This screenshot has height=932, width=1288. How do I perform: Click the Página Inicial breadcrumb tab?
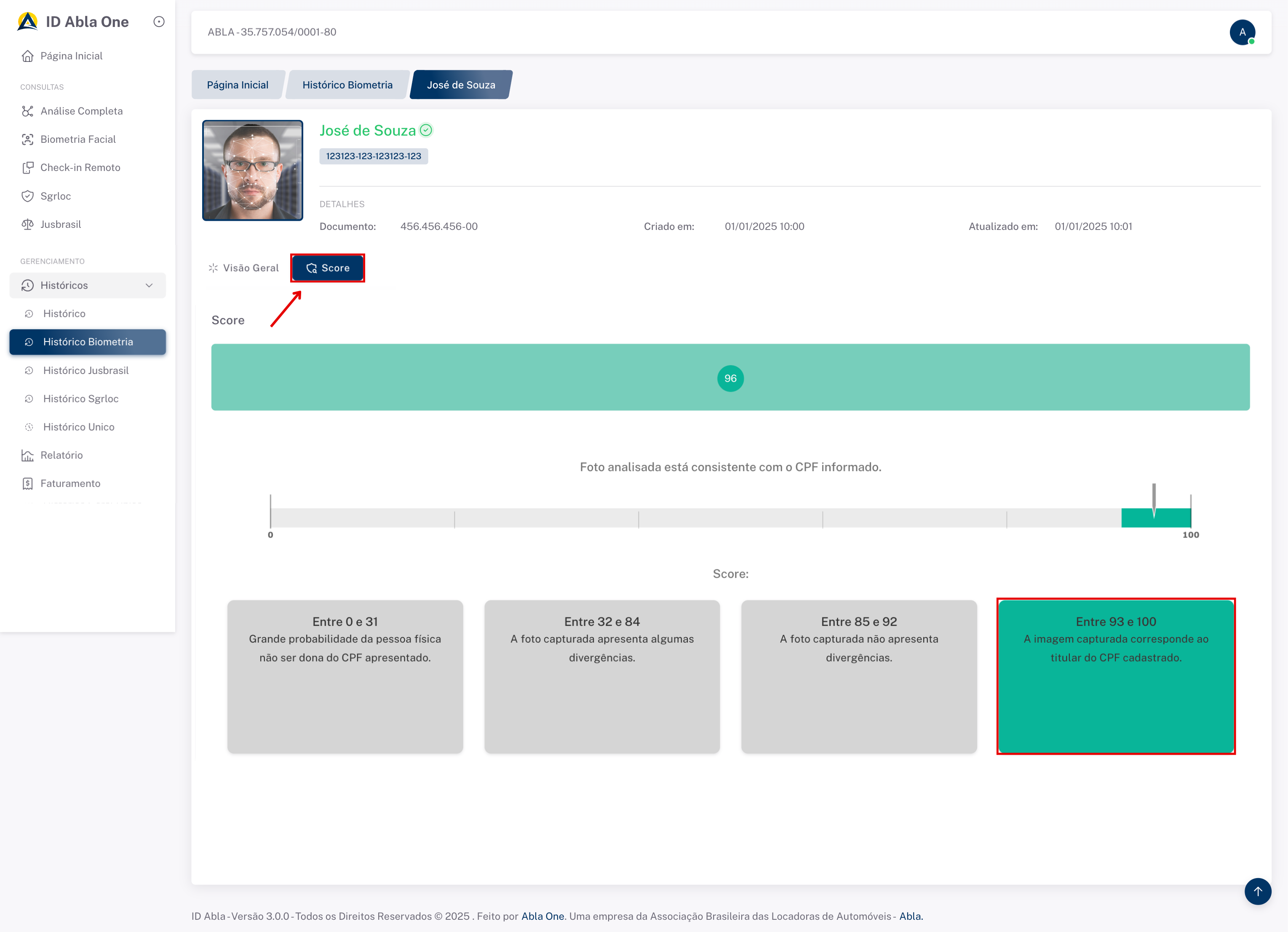click(x=238, y=85)
